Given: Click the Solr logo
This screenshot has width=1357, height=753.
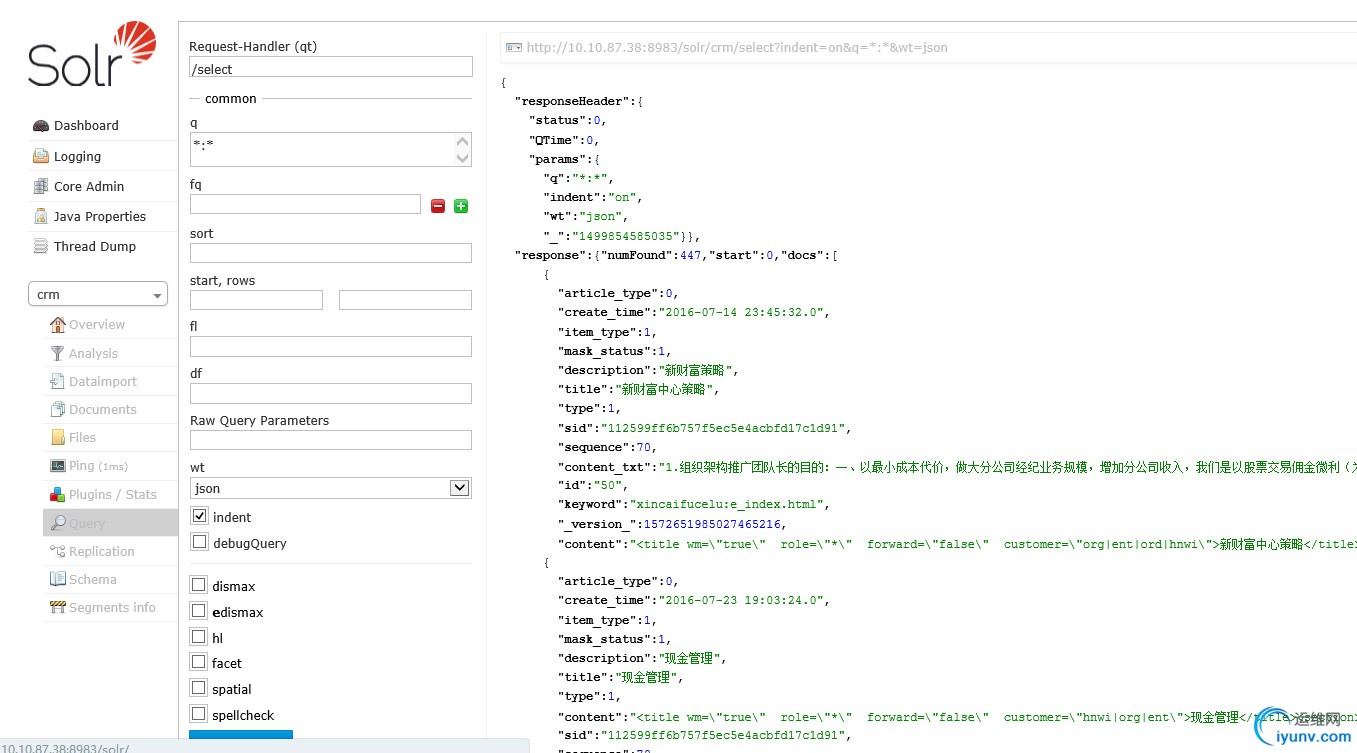Looking at the screenshot, I should click(x=93, y=55).
